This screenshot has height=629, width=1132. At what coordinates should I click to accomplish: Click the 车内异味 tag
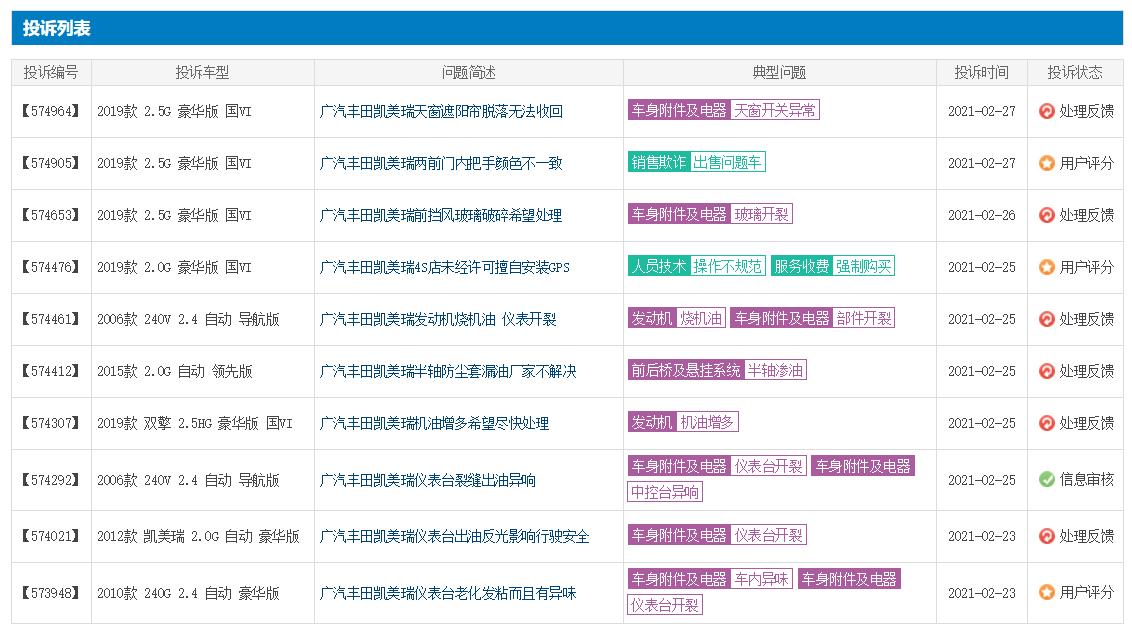pyautogui.click(x=761, y=579)
